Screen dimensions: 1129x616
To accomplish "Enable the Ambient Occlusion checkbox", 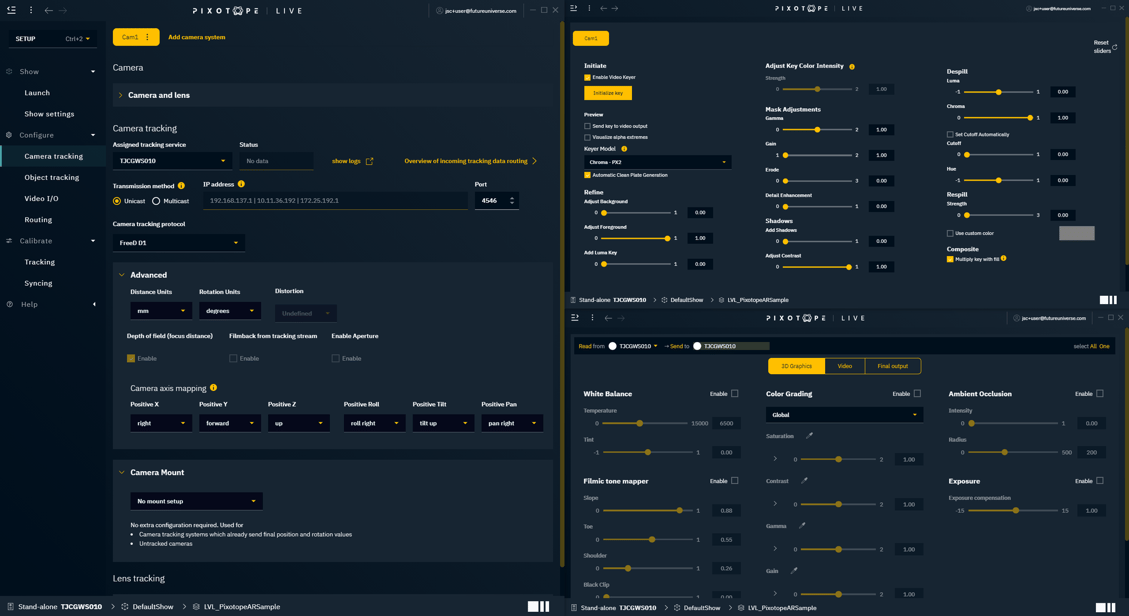I will point(1099,394).
